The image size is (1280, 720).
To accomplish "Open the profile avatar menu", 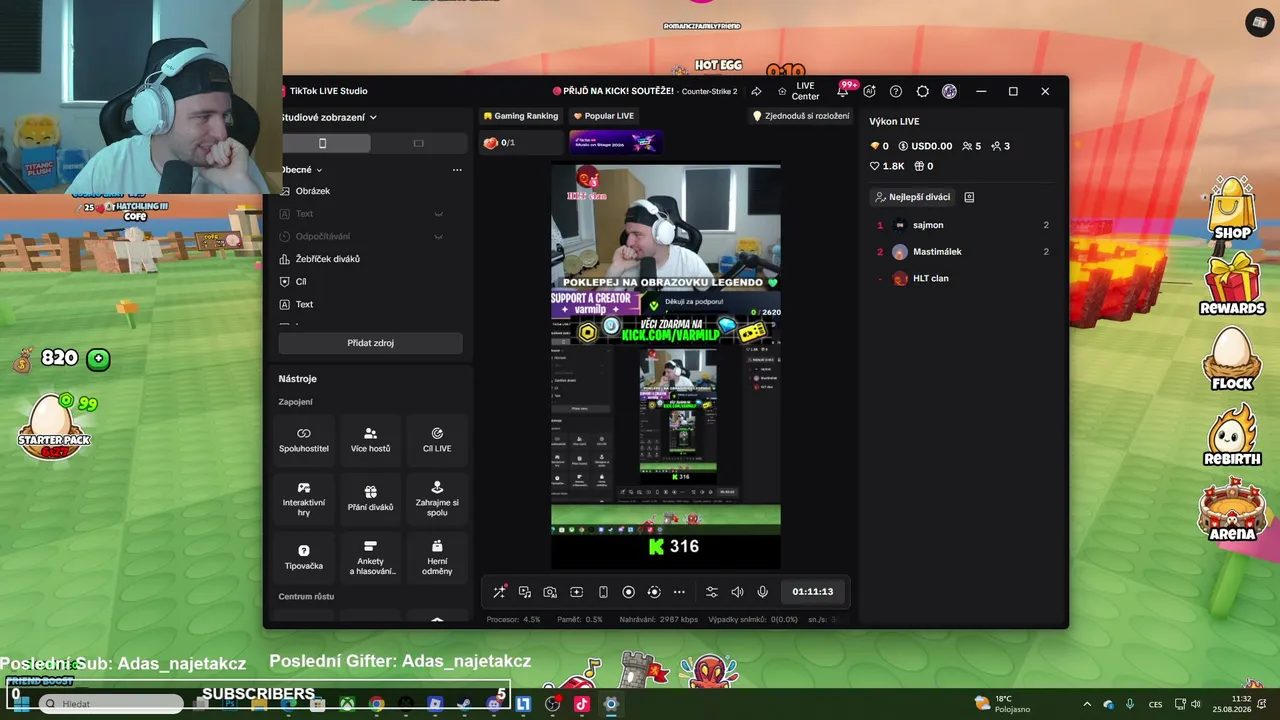I will click(x=950, y=91).
